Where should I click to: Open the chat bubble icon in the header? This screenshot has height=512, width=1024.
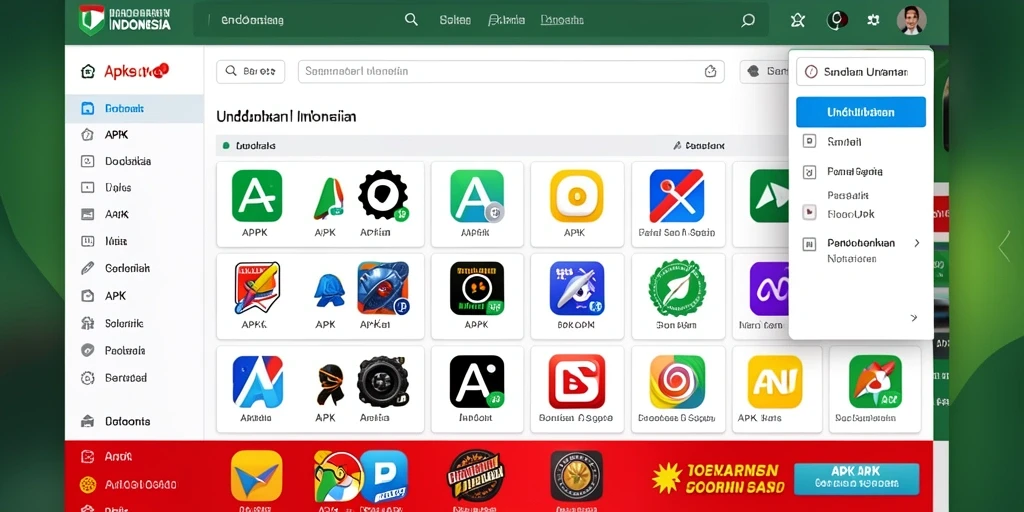[x=748, y=20]
